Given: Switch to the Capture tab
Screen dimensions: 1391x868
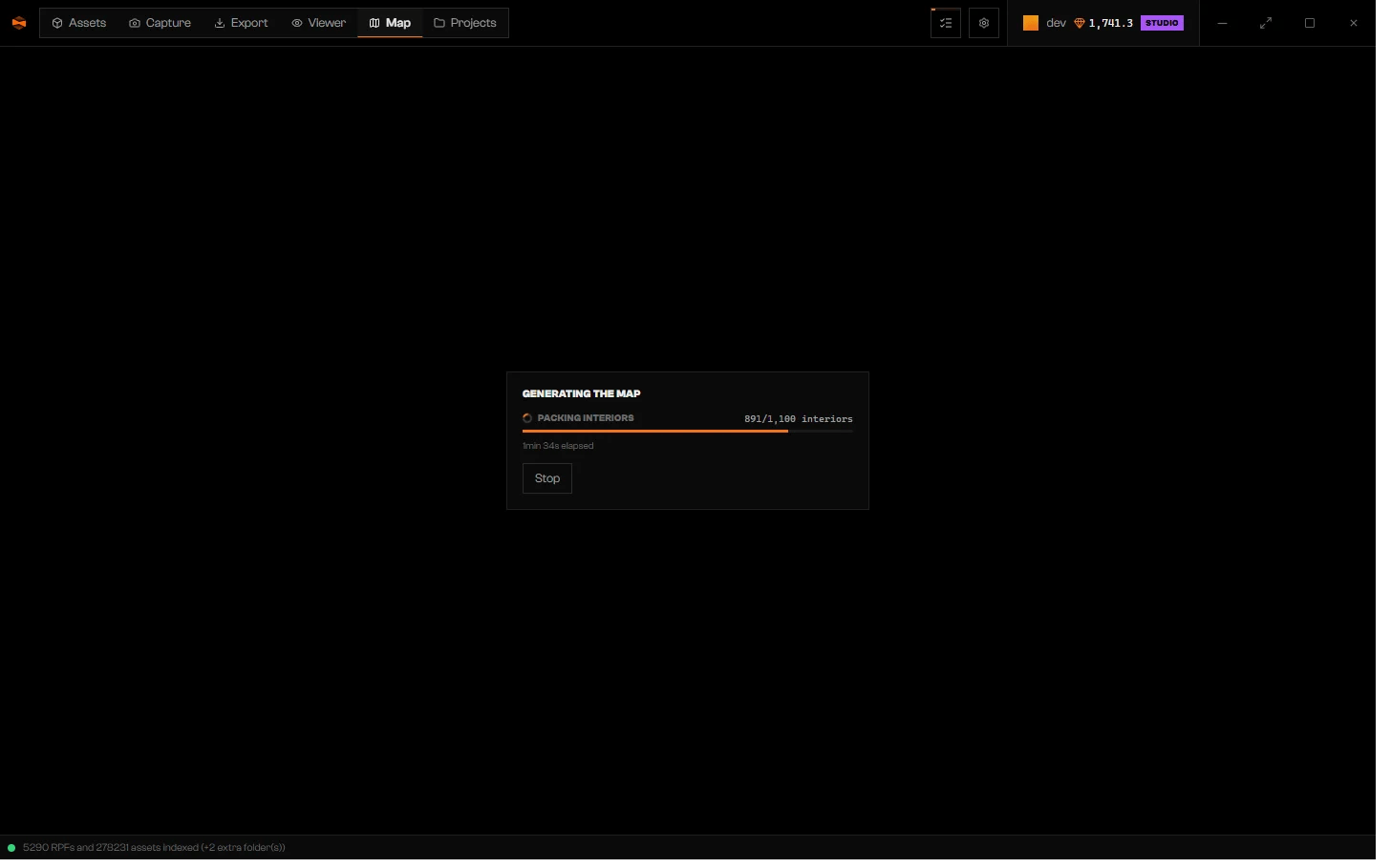Looking at the screenshot, I should coord(161,23).
